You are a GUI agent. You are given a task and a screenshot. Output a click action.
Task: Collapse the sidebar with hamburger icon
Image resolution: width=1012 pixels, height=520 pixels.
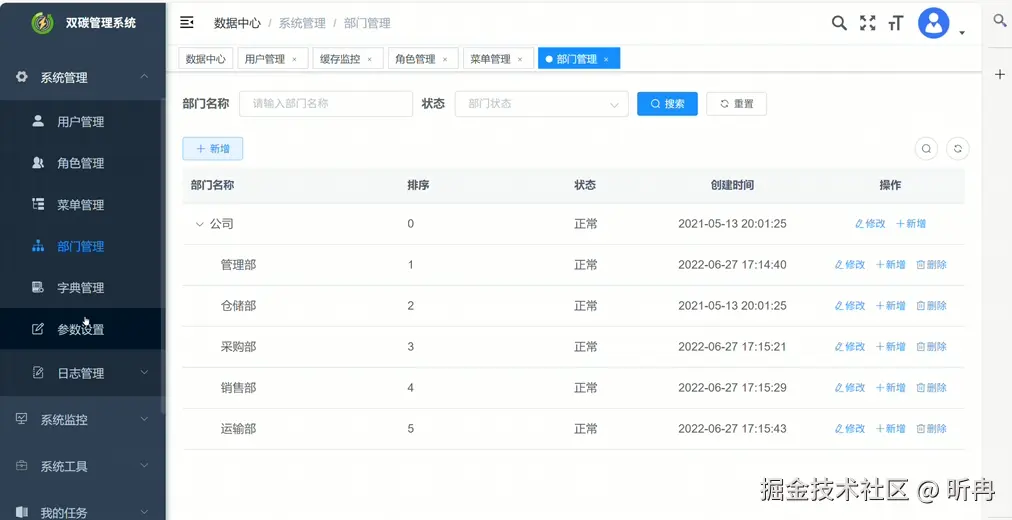[x=187, y=23]
